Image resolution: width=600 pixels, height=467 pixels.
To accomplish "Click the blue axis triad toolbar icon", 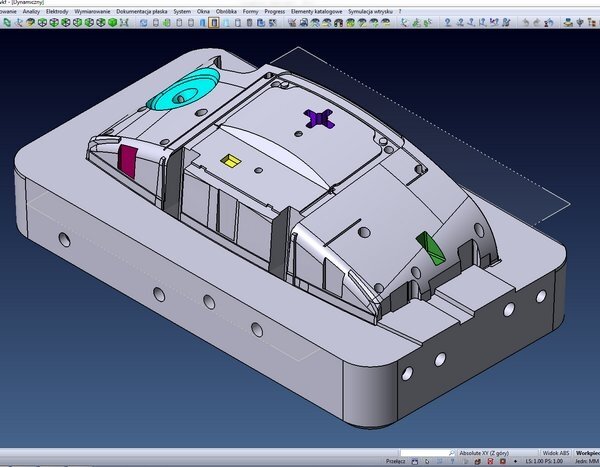I will coord(19,23).
